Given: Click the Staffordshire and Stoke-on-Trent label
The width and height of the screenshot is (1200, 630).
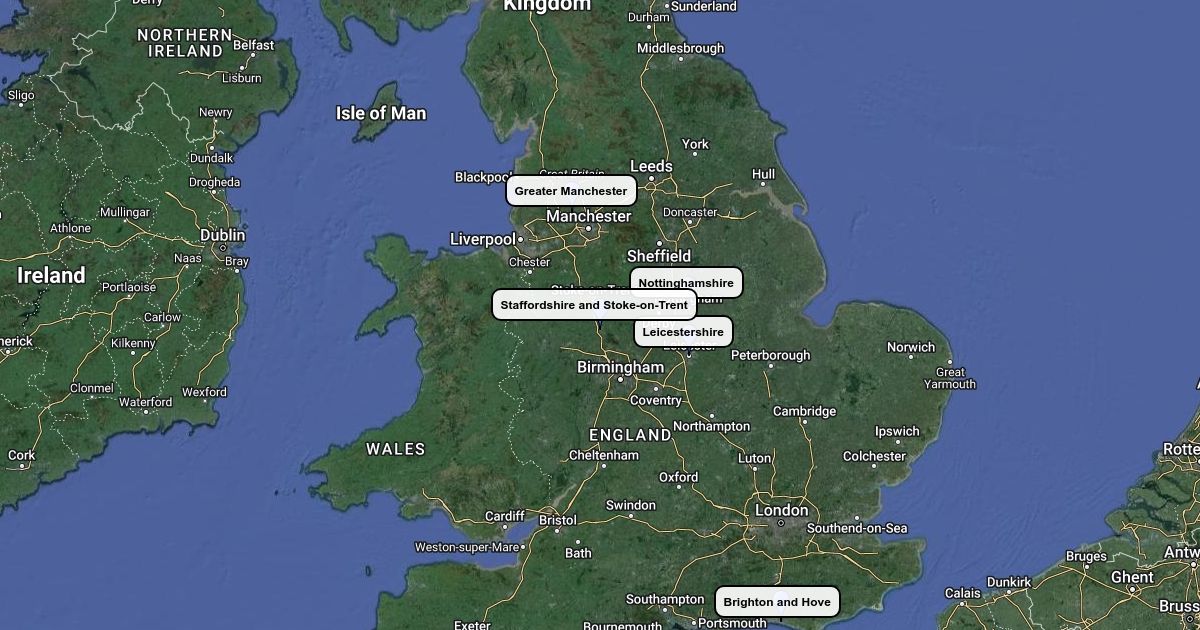Looking at the screenshot, I should point(594,305).
